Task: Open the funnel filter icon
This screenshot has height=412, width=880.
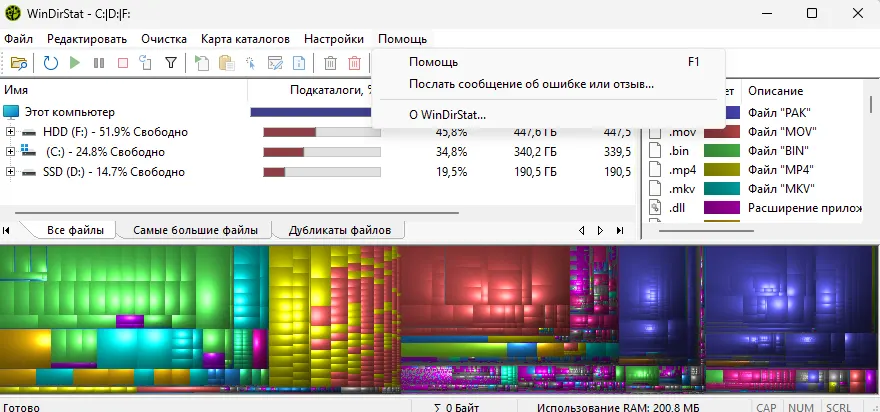Action: coord(171,63)
